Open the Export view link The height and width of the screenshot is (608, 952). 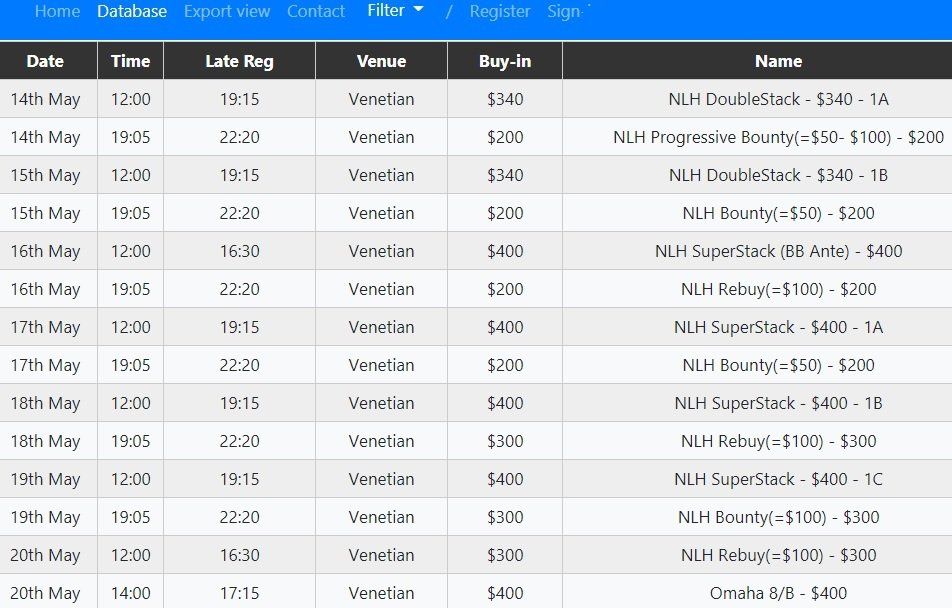click(x=226, y=11)
